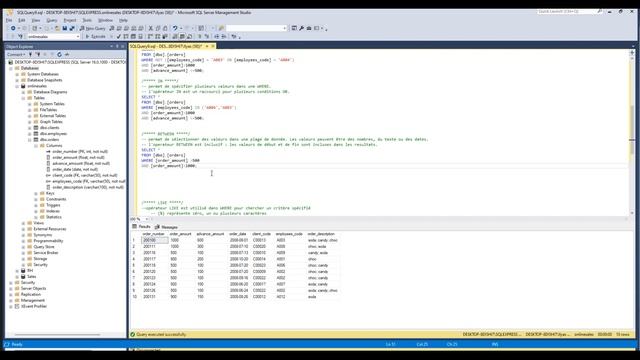Click the employees_code column header in results
640x360 pixels.
(289, 234)
